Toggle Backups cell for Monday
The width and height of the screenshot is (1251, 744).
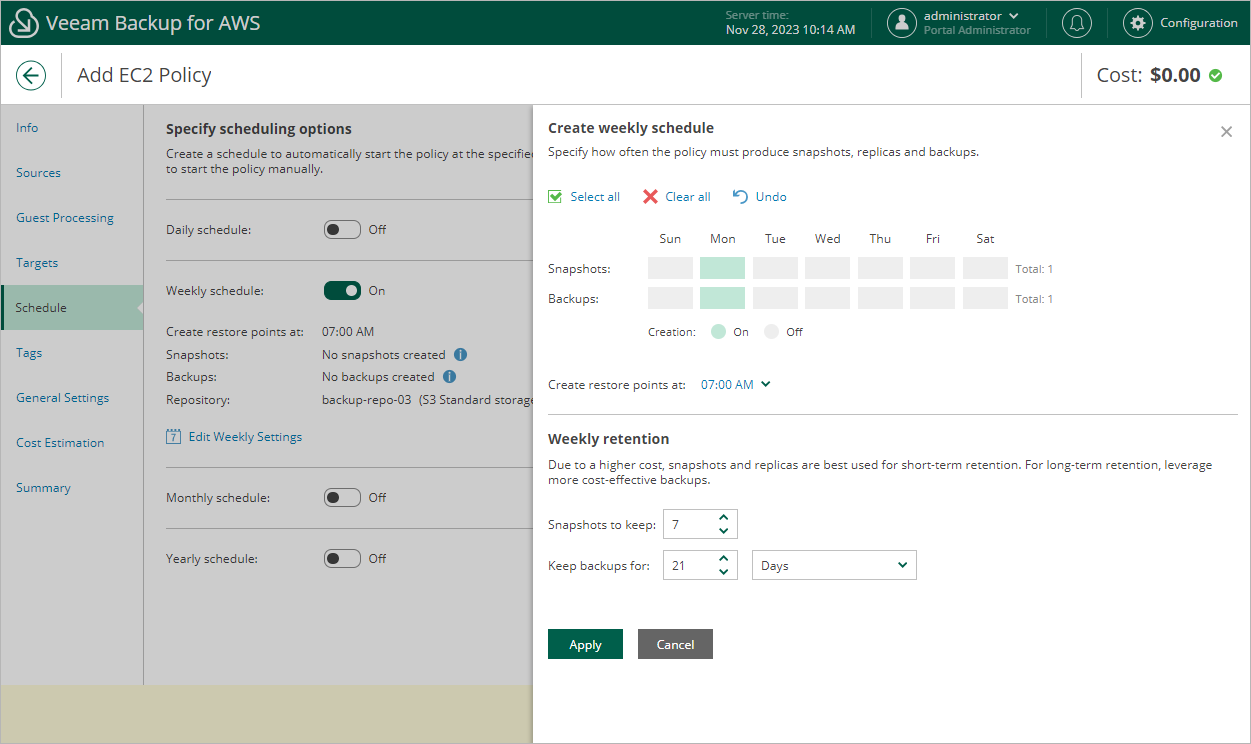pyautogui.click(x=722, y=298)
